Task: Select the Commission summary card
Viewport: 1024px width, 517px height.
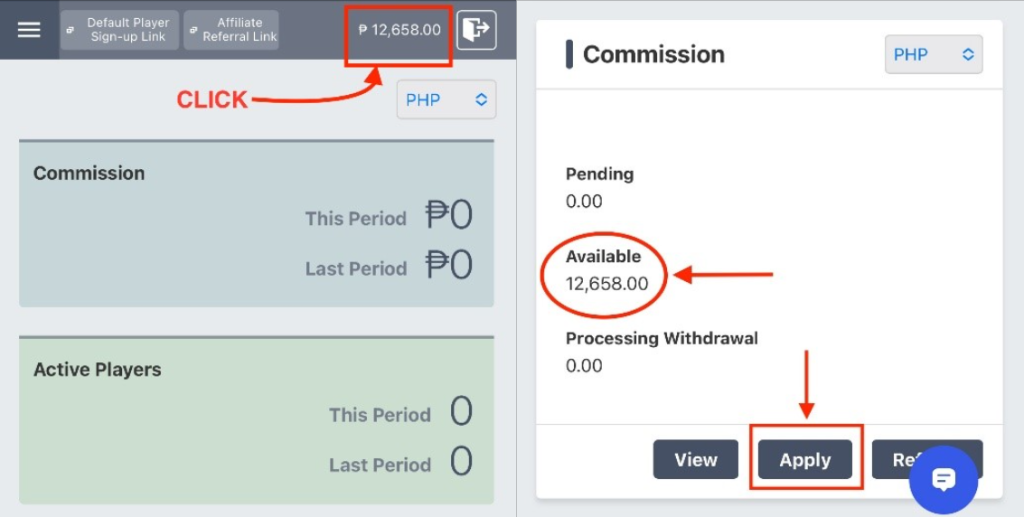Action: [x=257, y=224]
